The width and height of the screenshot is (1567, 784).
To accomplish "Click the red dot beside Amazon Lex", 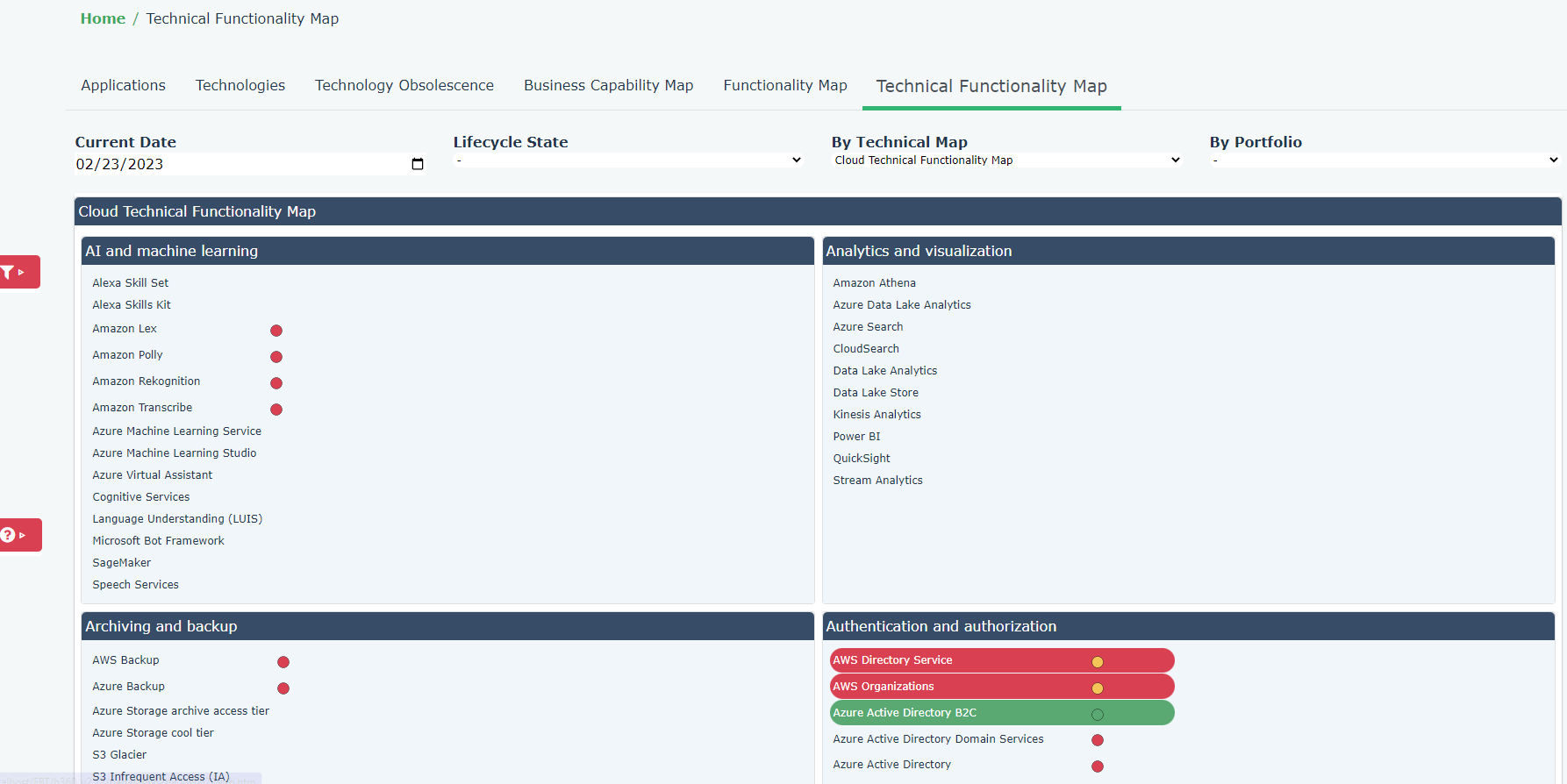I will (276, 331).
